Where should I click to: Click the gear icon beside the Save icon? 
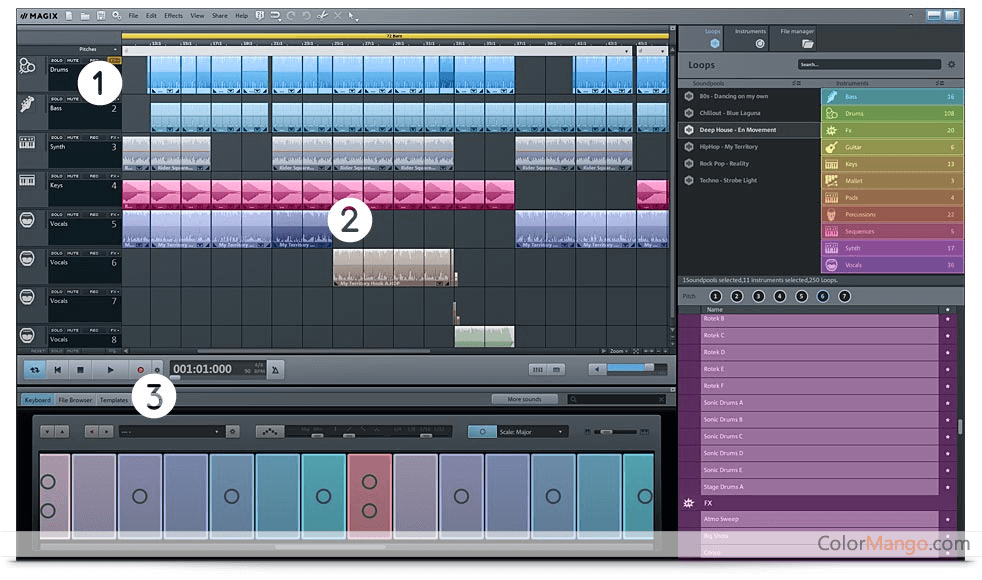[x=116, y=16]
